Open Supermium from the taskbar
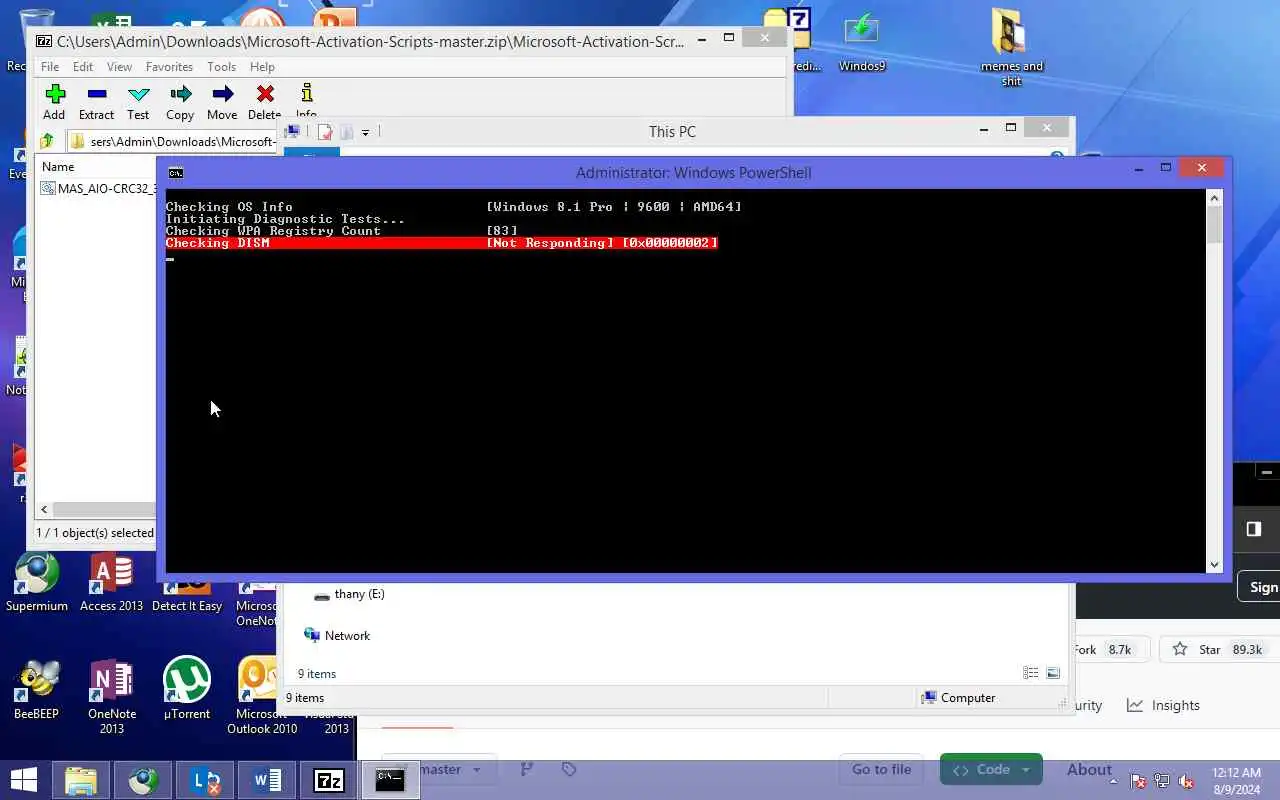Image resolution: width=1280 pixels, height=800 pixels. [143, 780]
